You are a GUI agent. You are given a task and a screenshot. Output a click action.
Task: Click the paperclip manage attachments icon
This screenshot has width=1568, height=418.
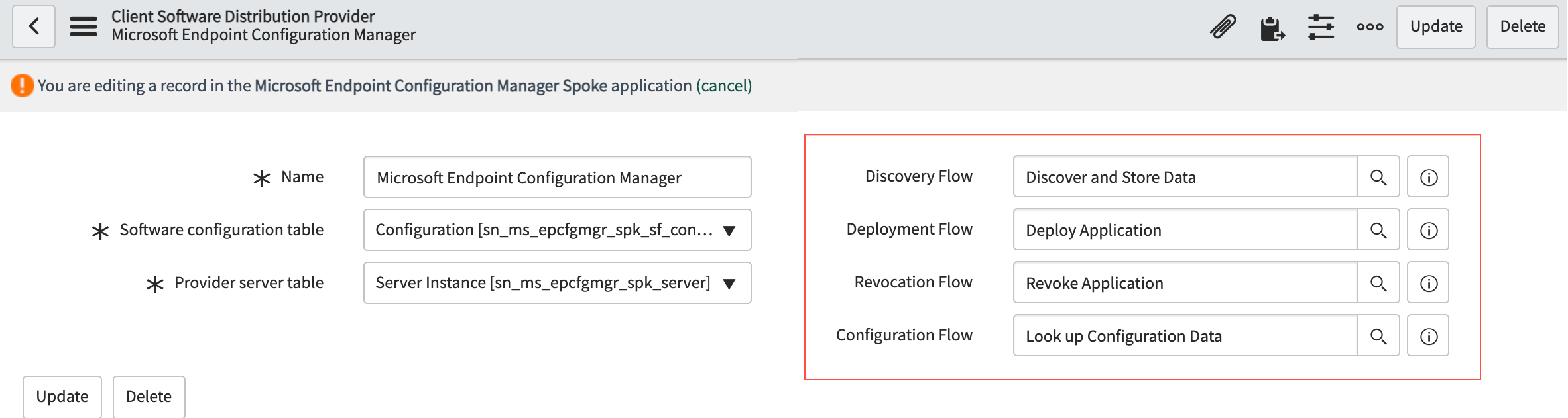[x=1223, y=27]
